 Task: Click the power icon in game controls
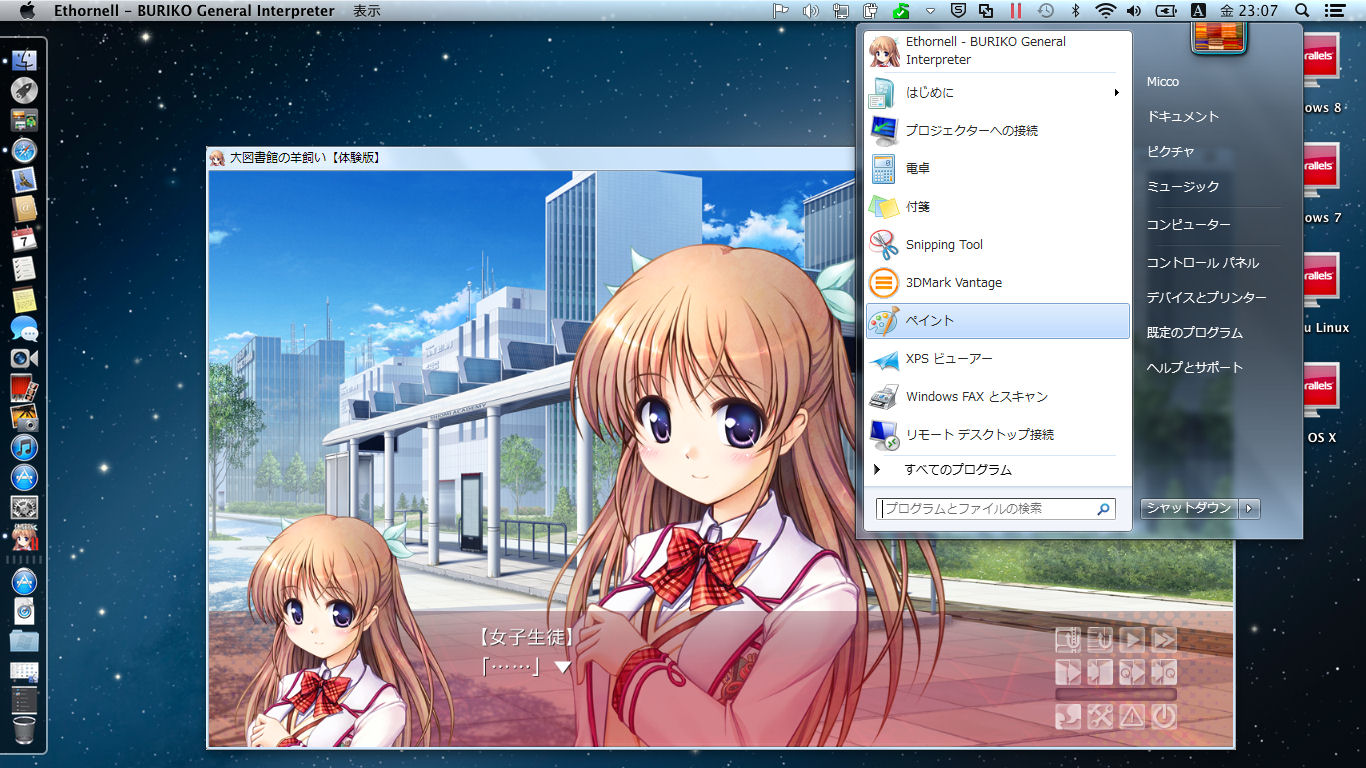[1164, 716]
